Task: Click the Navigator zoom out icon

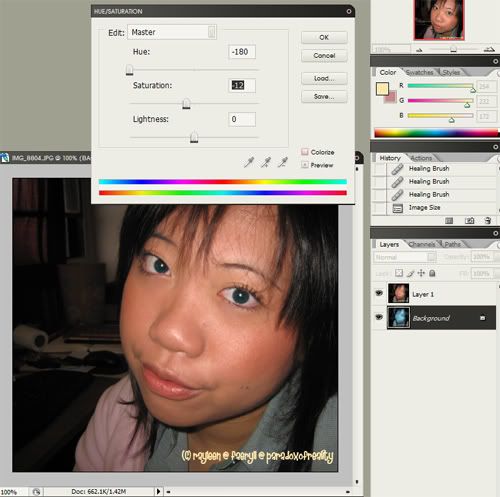Action: pos(419,50)
